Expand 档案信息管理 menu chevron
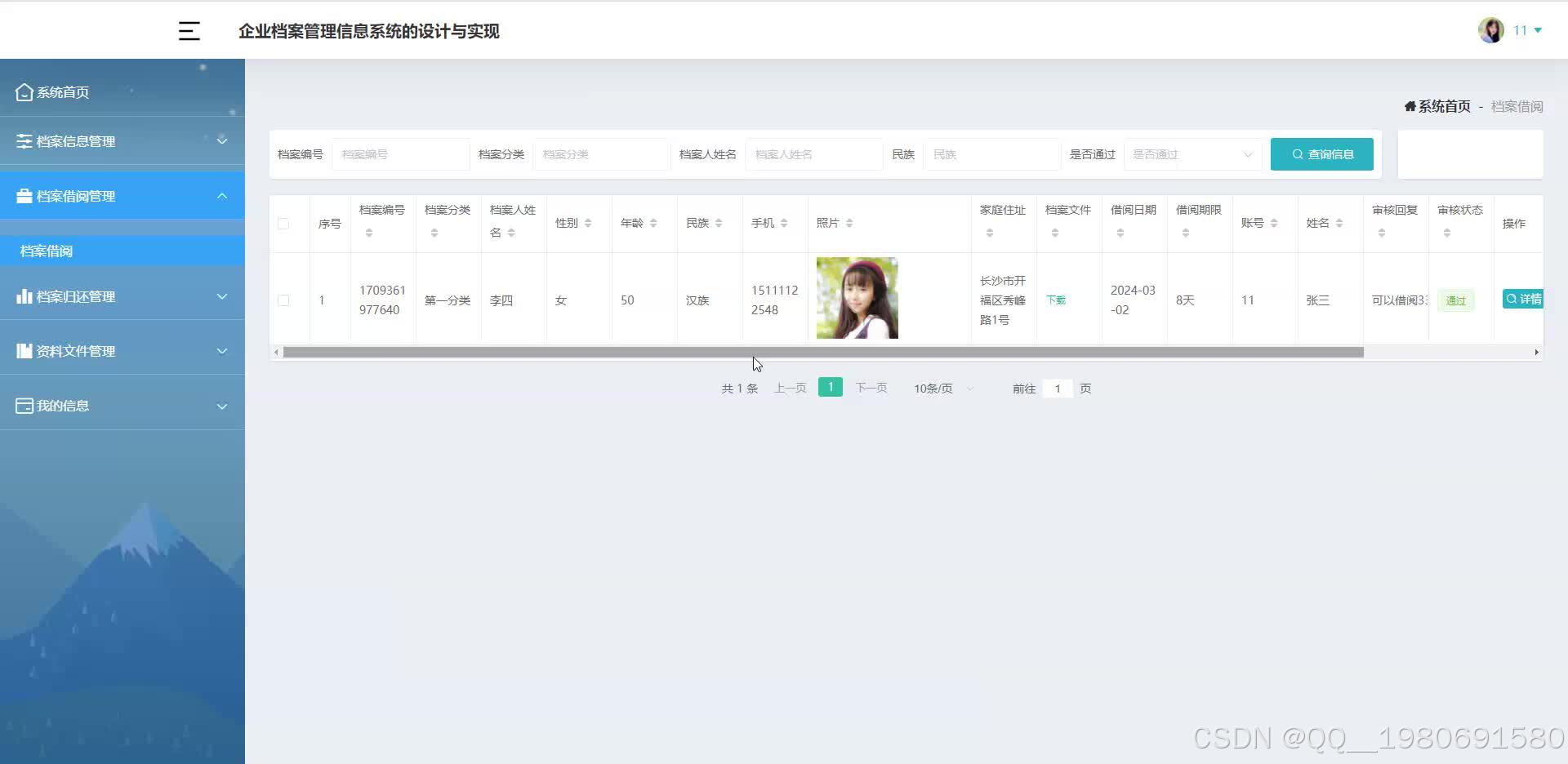Viewport: 1568px width, 764px height. click(x=222, y=140)
